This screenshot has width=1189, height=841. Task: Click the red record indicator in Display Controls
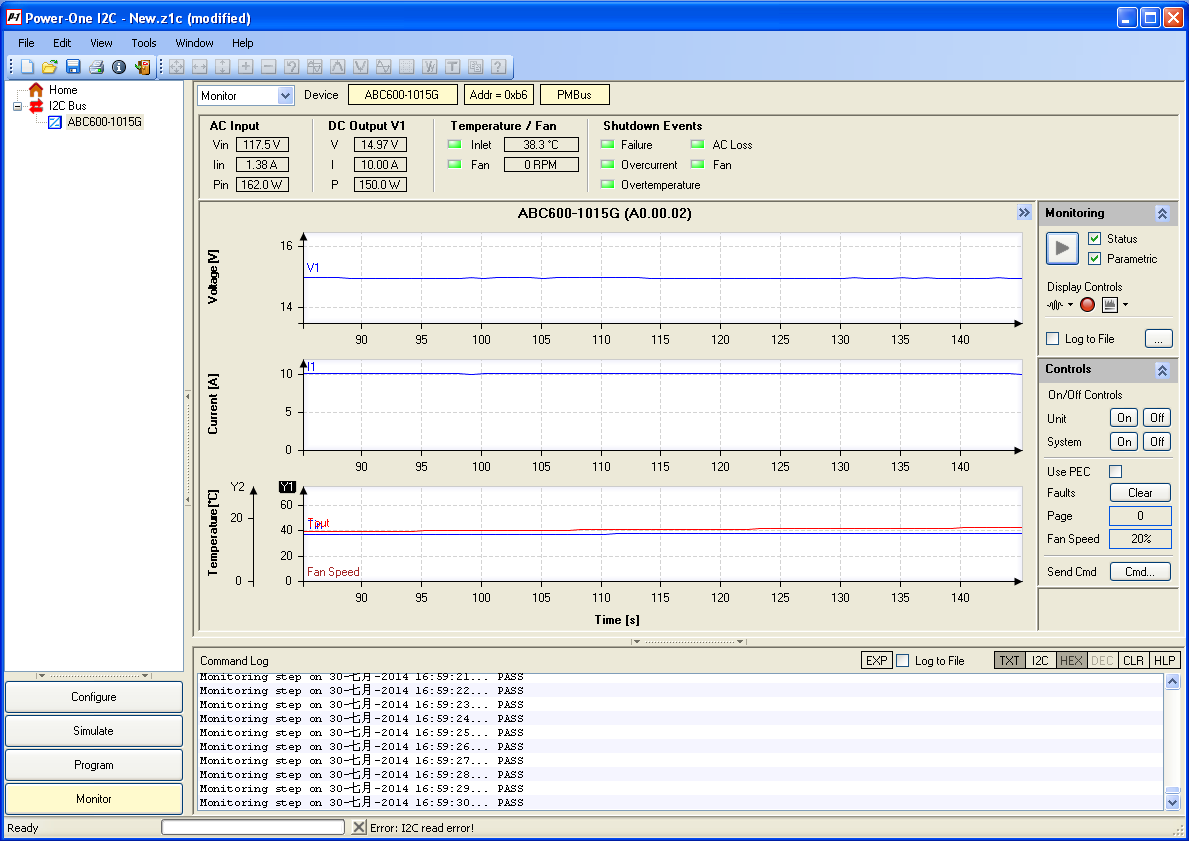tap(1087, 304)
